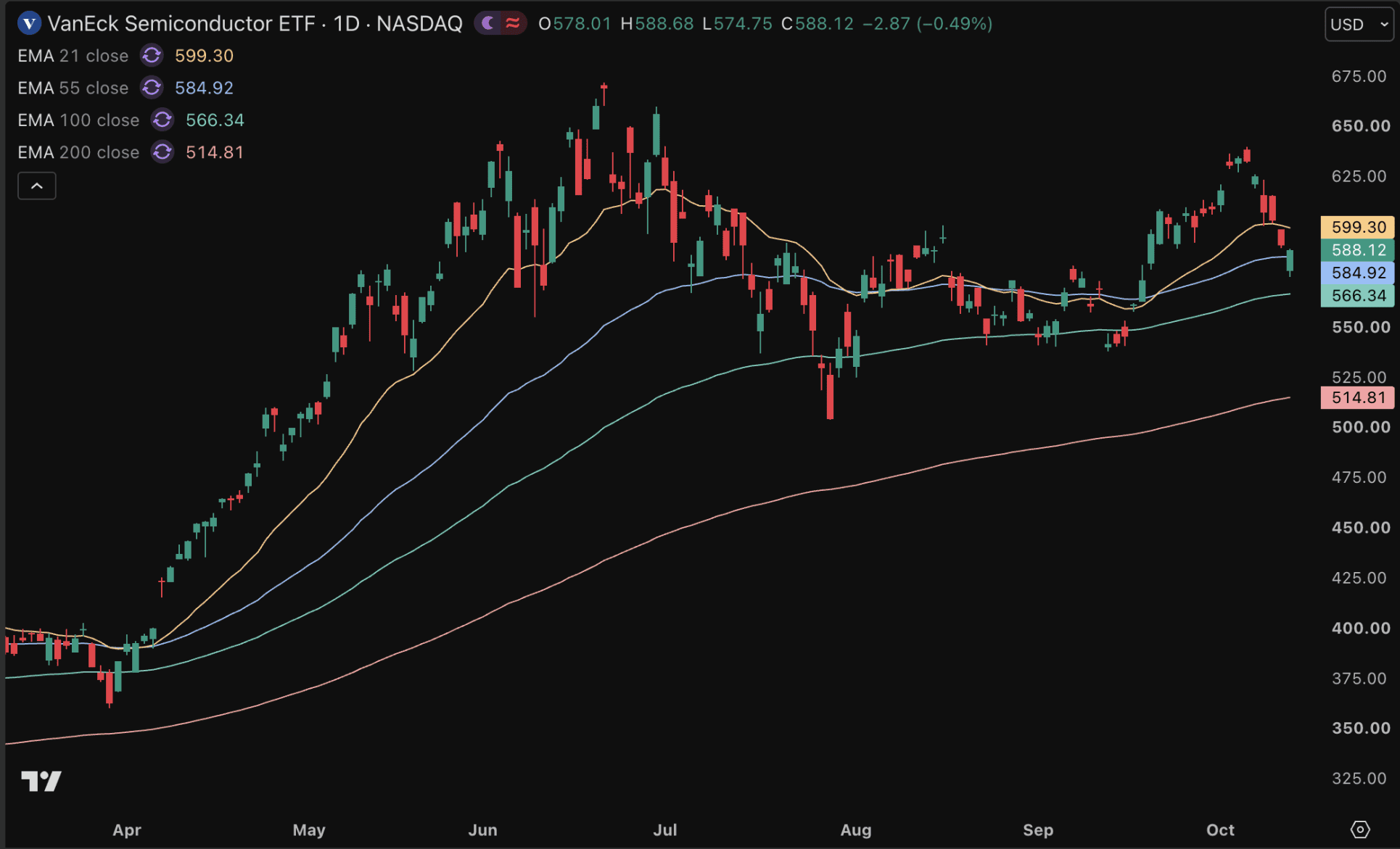This screenshot has width=1400, height=849.
Task: Click the VanEck logo icon next to title
Action: click(x=29, y=24)
